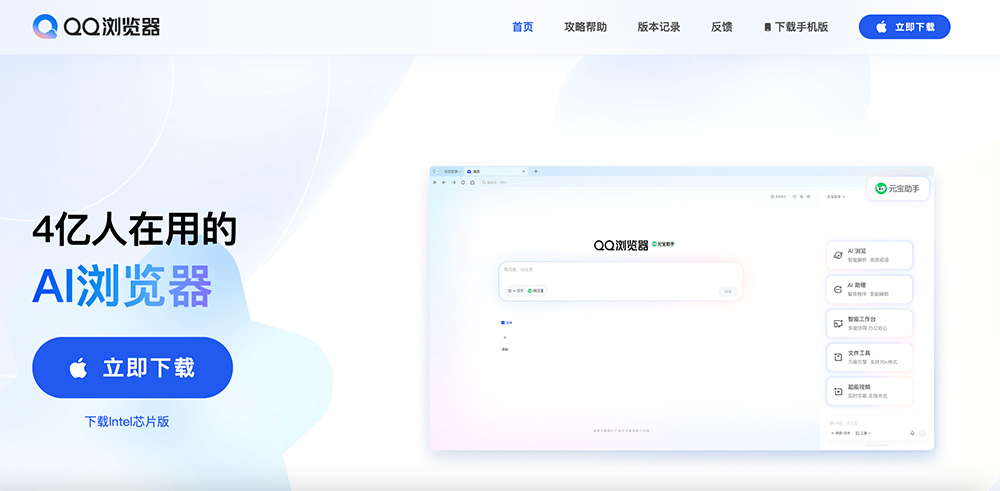This screenshot has width=1000, height=491.
Task: Click the sidebar toggle icon in preview toolbar
Action: pos(435,182)
